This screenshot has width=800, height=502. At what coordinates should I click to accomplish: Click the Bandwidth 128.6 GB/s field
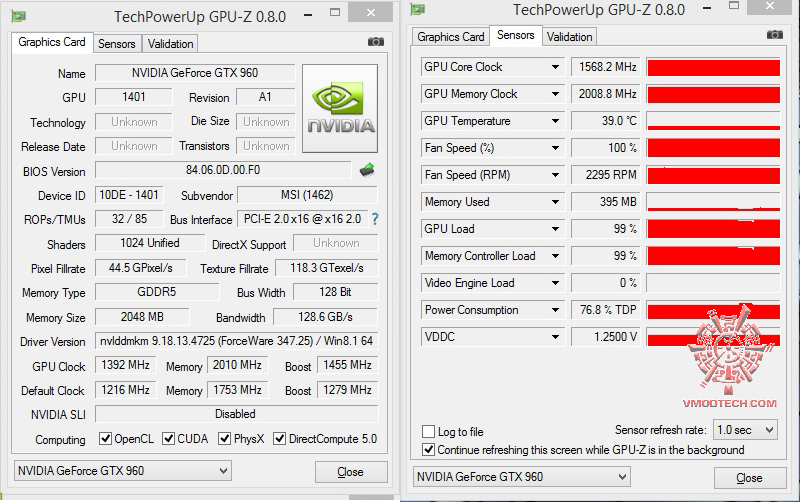326,317
